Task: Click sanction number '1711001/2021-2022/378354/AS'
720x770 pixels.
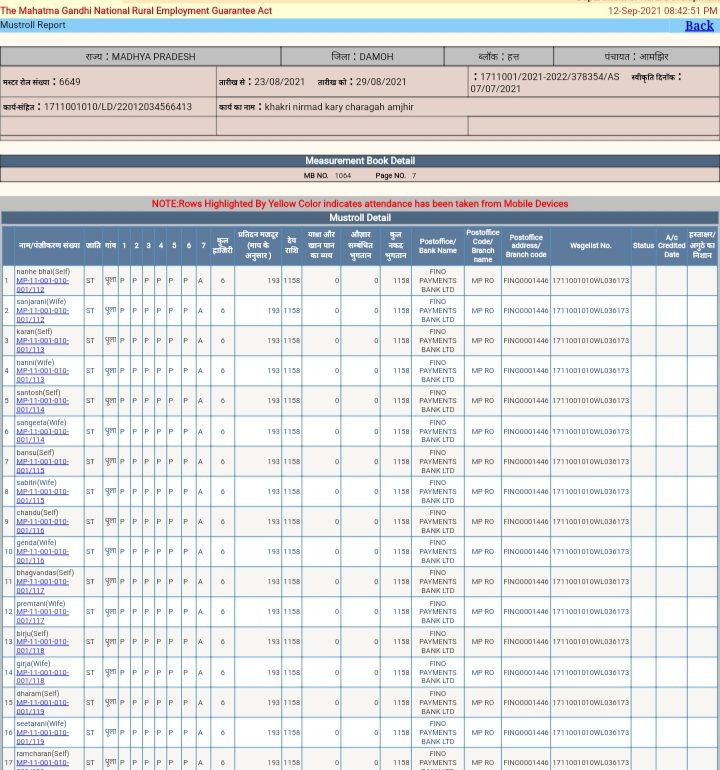Action: click(550, 77)
